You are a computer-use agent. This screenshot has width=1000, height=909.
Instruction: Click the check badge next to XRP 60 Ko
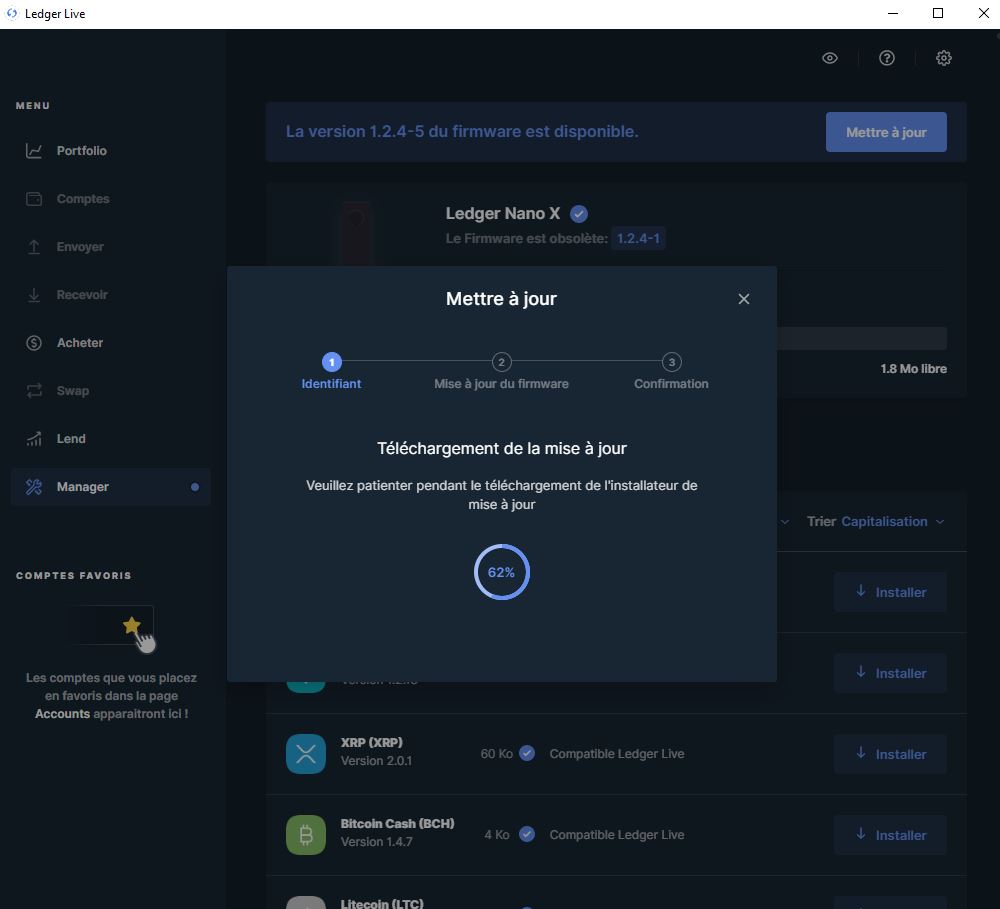pos(527,753)
